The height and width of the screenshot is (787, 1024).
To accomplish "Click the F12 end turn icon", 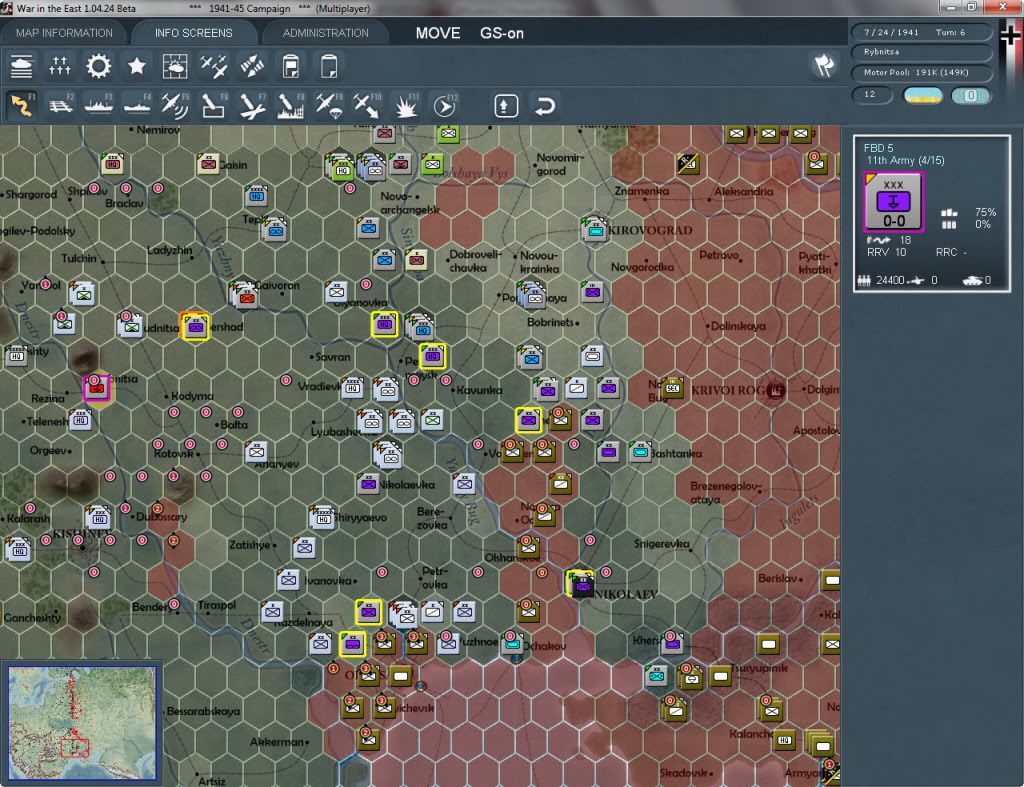I will point(445,106).
